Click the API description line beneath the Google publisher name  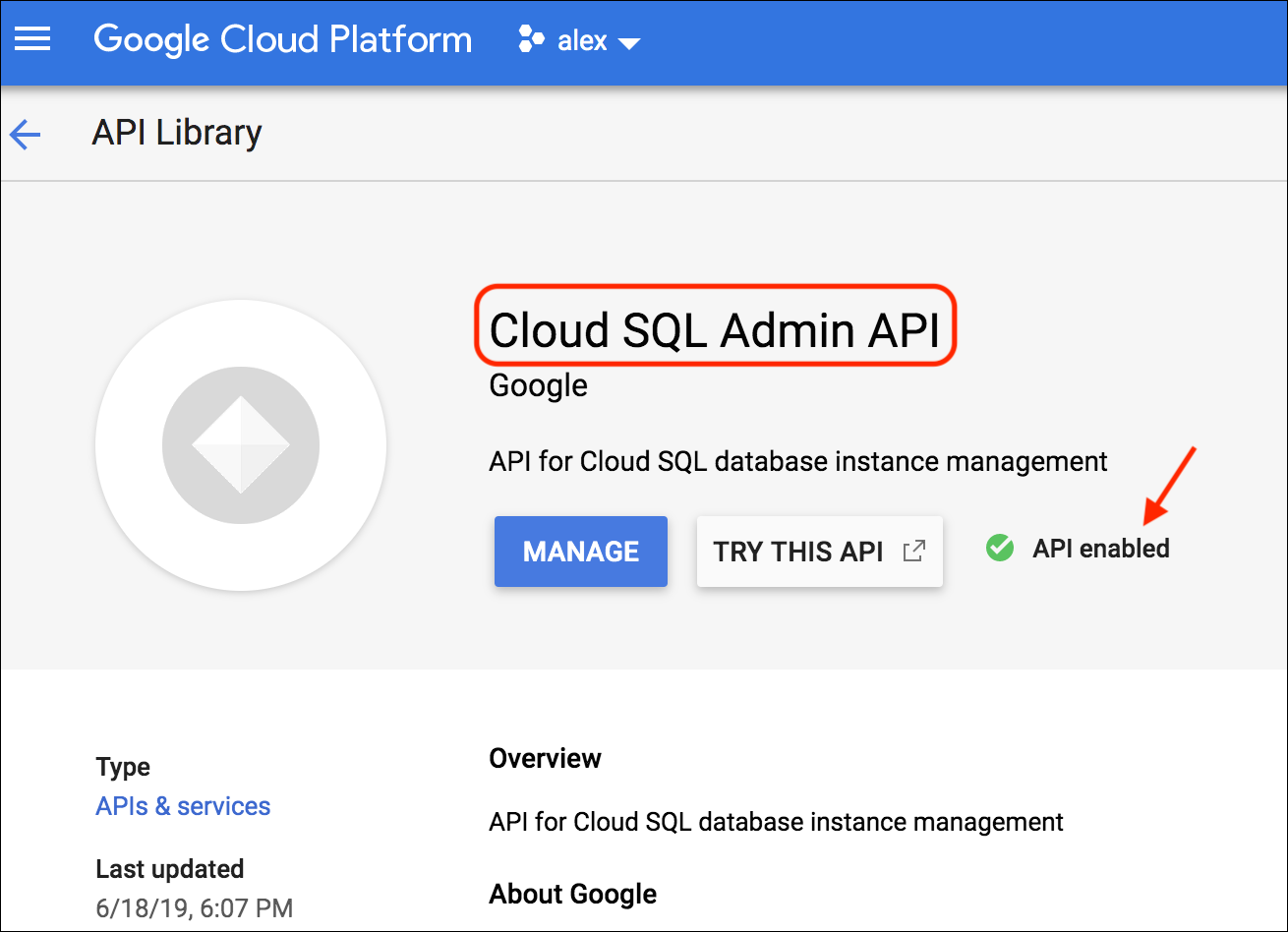798,461
